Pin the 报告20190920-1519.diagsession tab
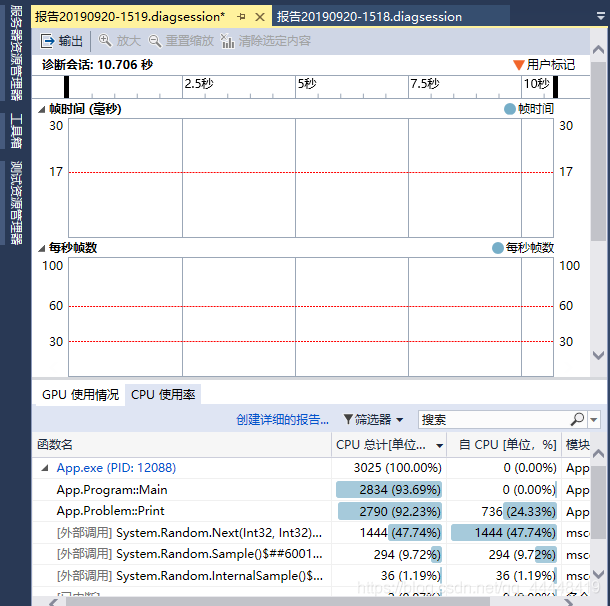Image resolution: width=610 pixels, height=606 pixels. point(241,17)
